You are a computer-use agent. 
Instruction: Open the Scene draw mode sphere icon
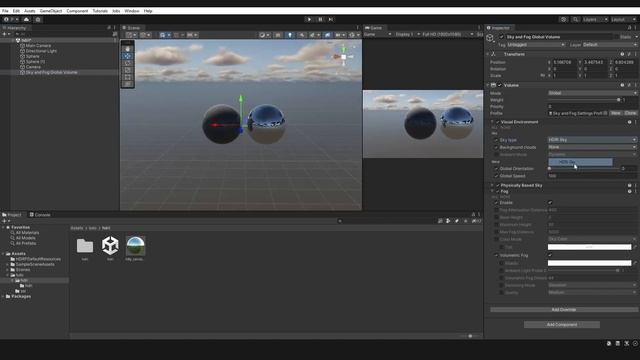263,35
